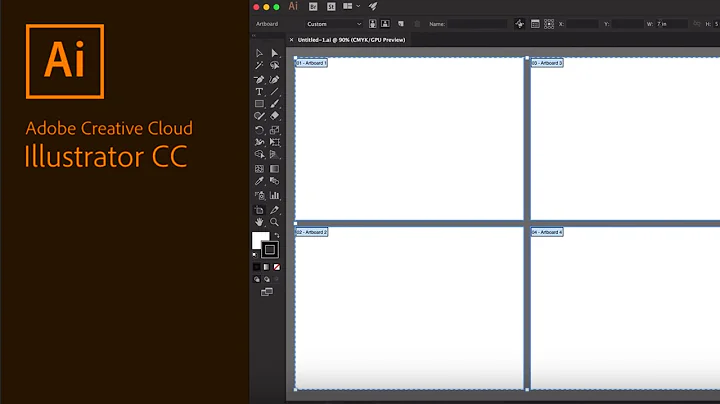Click the white Fill color swatch
This screenshot has height=404, width=720.
tap(259, 240)
